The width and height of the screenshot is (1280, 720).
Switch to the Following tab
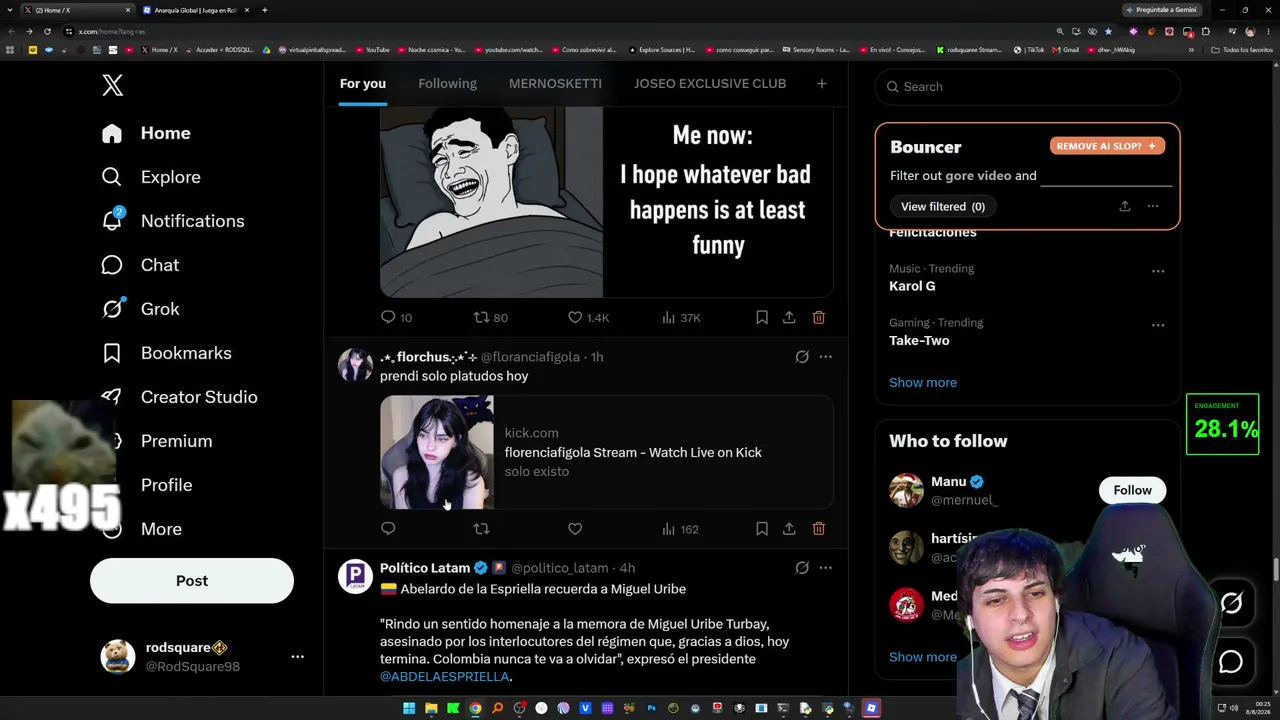pyautogui.click(x=447, y=84)
